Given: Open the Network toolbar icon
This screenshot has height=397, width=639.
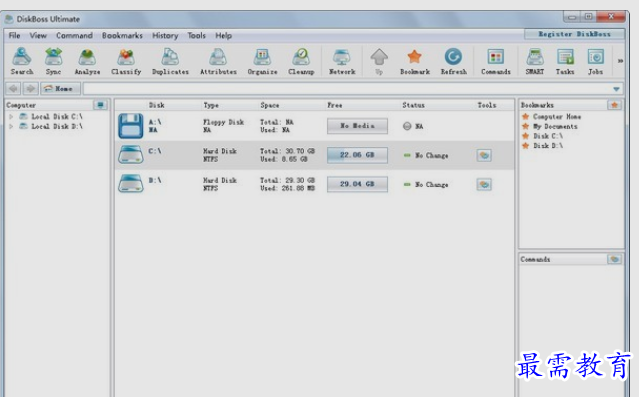Looking at the screenshot, I should (342, 61).
